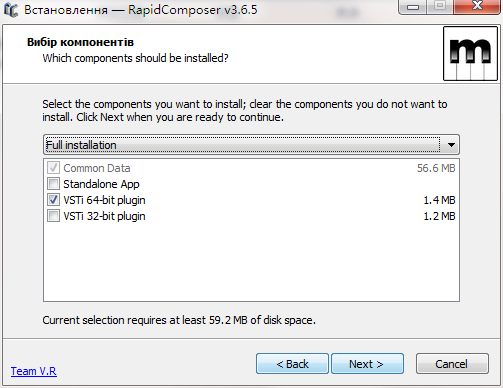This screenshot has height=388, width=503.
Task: Click the maximize window button
Action: 440,6
